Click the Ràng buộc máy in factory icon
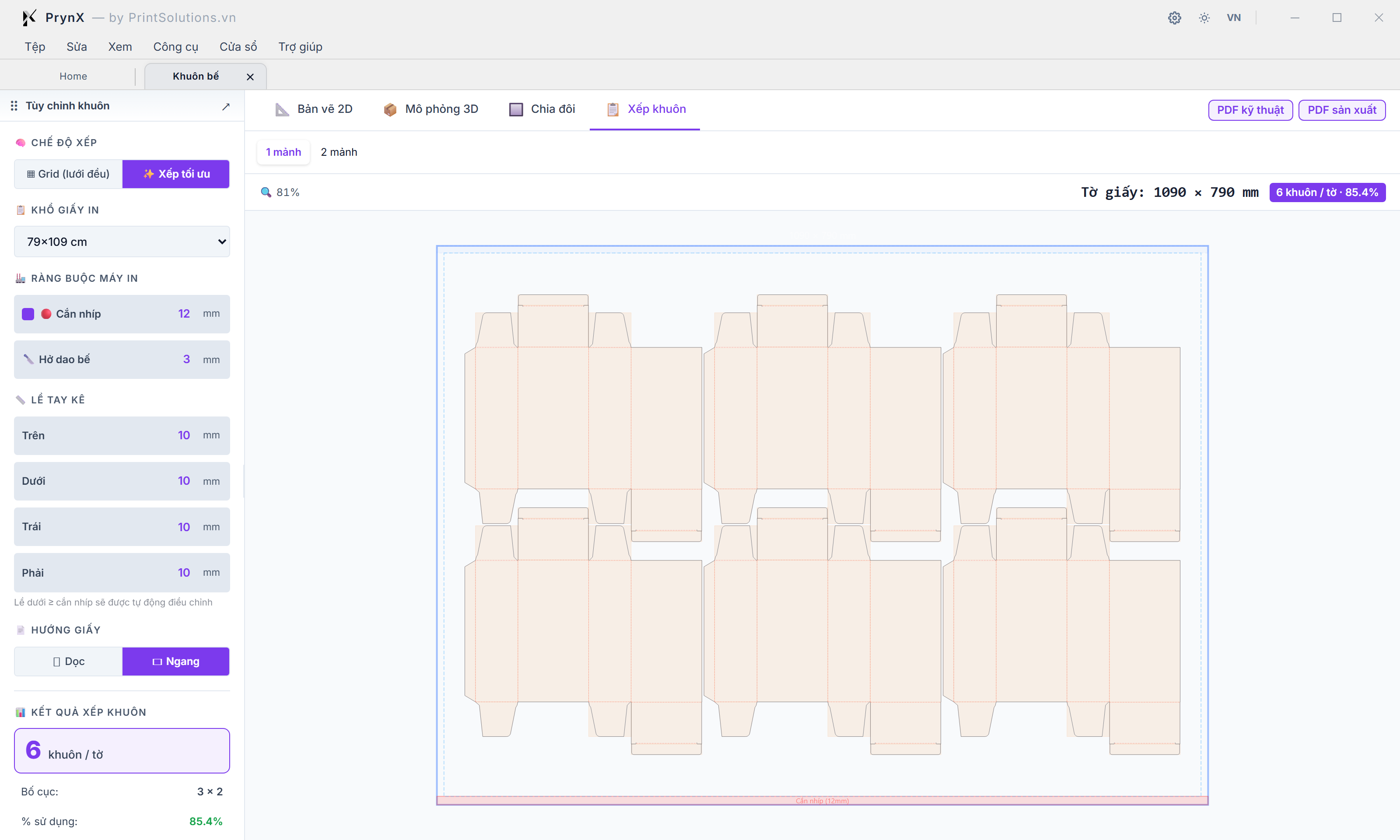 pyautogui.click(x=21, y=279)
